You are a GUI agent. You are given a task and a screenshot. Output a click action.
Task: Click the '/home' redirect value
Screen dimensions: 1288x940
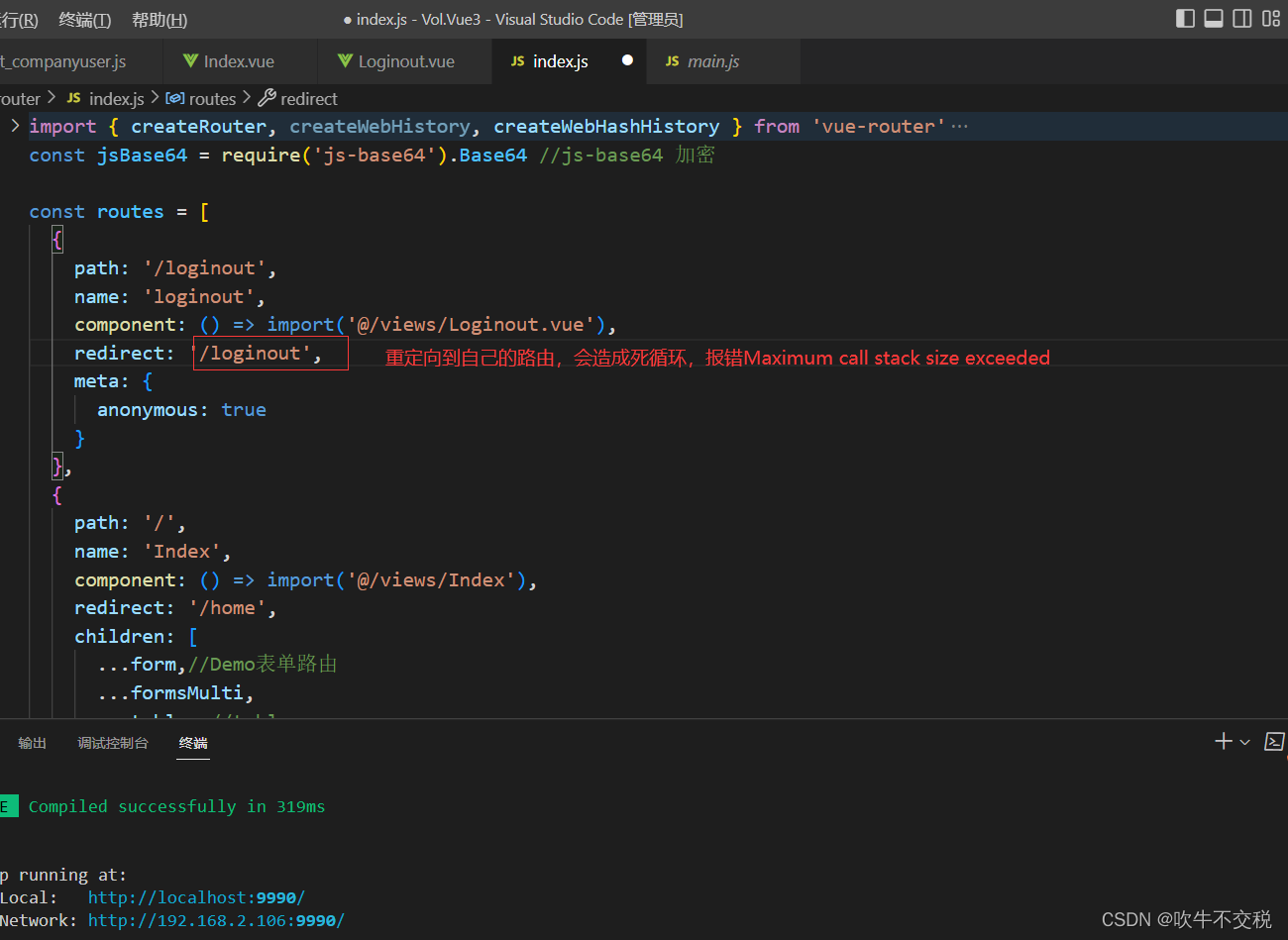point(227,608)
